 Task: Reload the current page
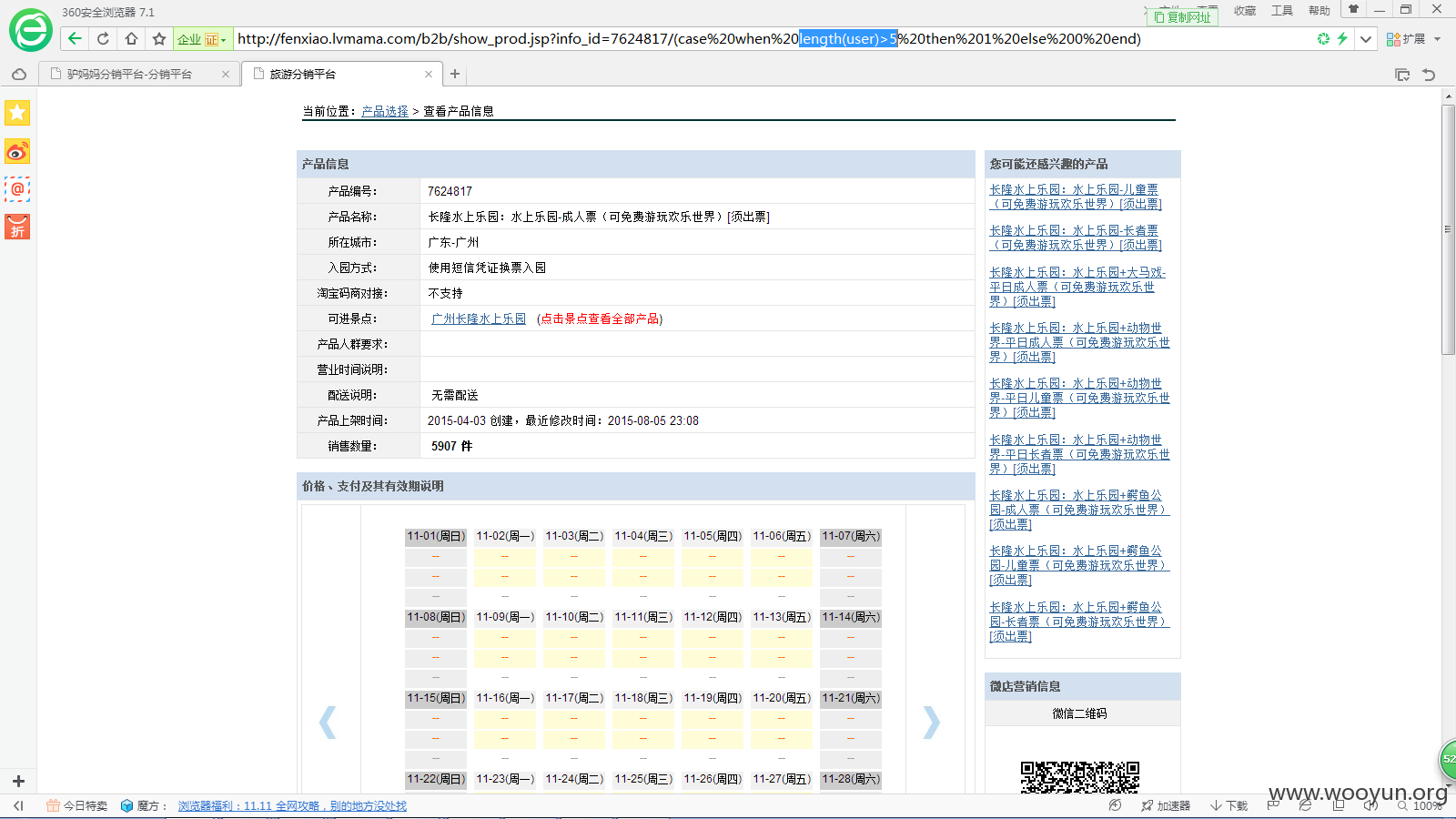click(103, 38)
